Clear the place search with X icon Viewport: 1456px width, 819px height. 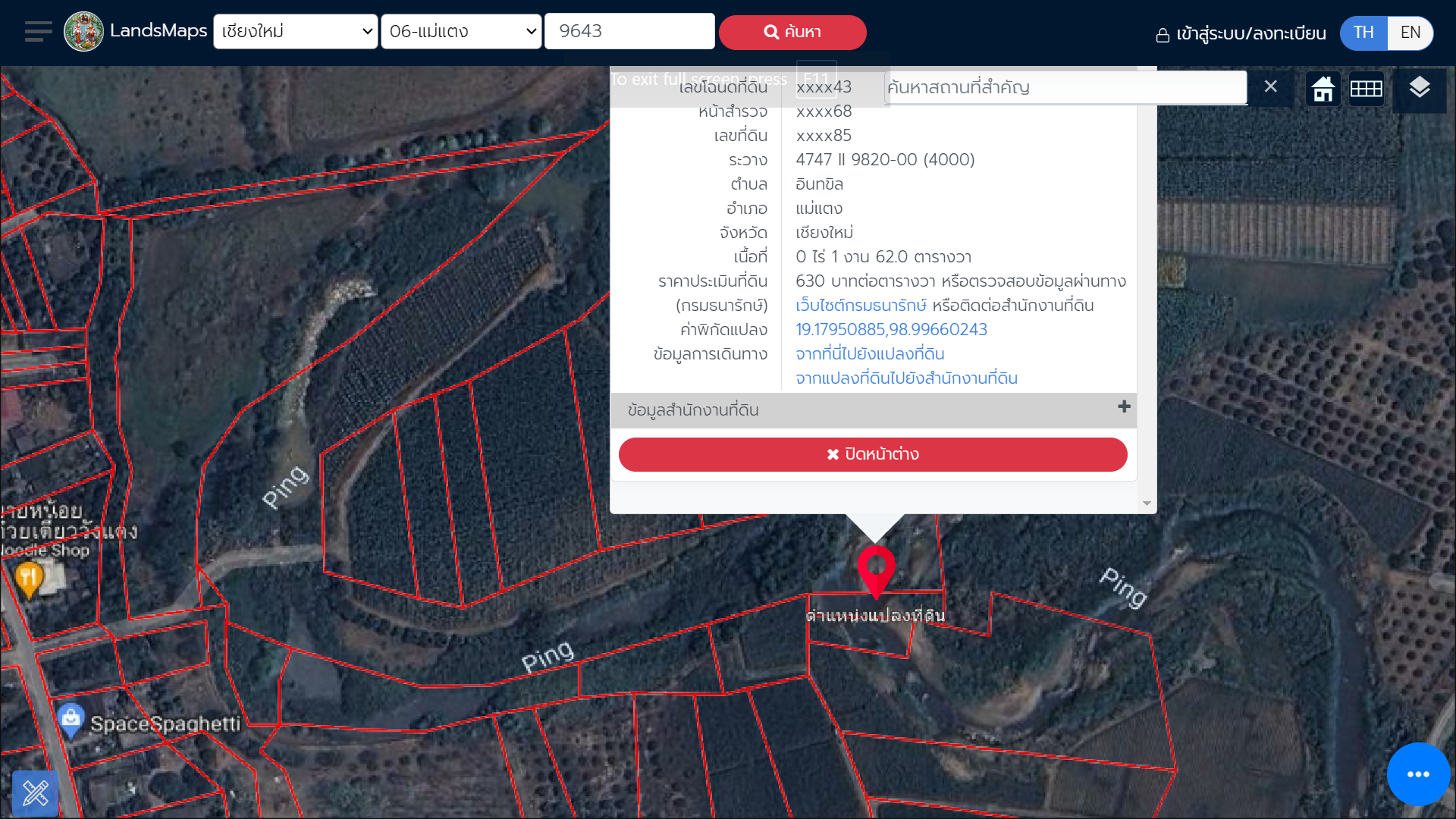click(1271, 86)
